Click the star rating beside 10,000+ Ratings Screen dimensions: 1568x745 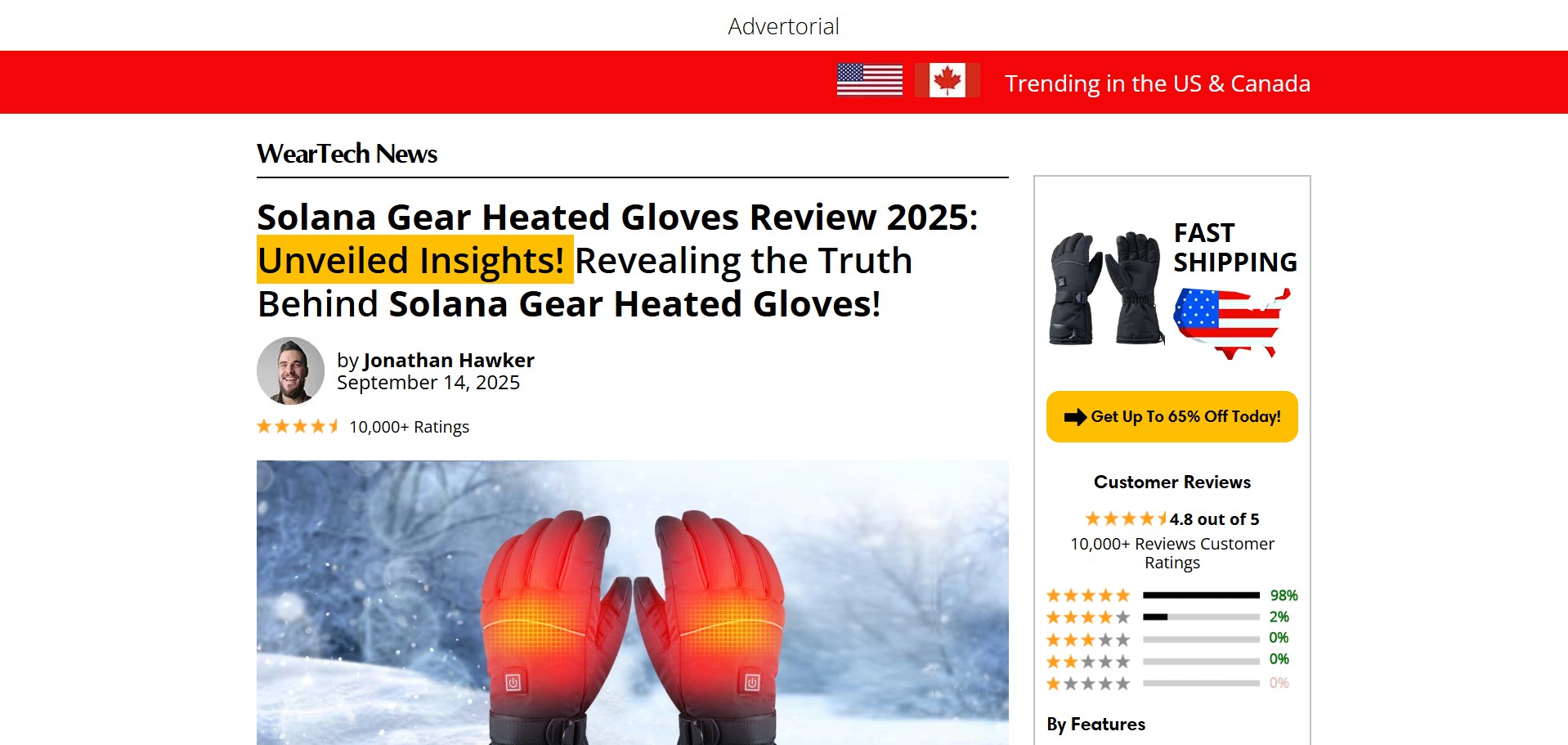[298, 426]
